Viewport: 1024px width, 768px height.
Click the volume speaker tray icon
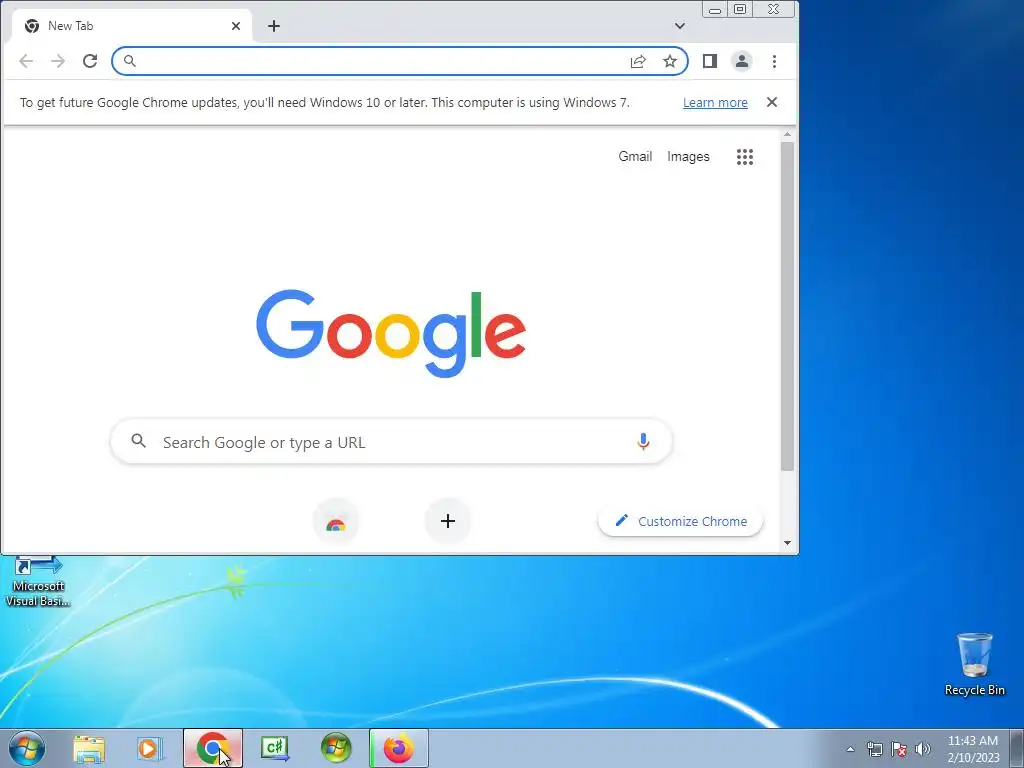point(923,749)
